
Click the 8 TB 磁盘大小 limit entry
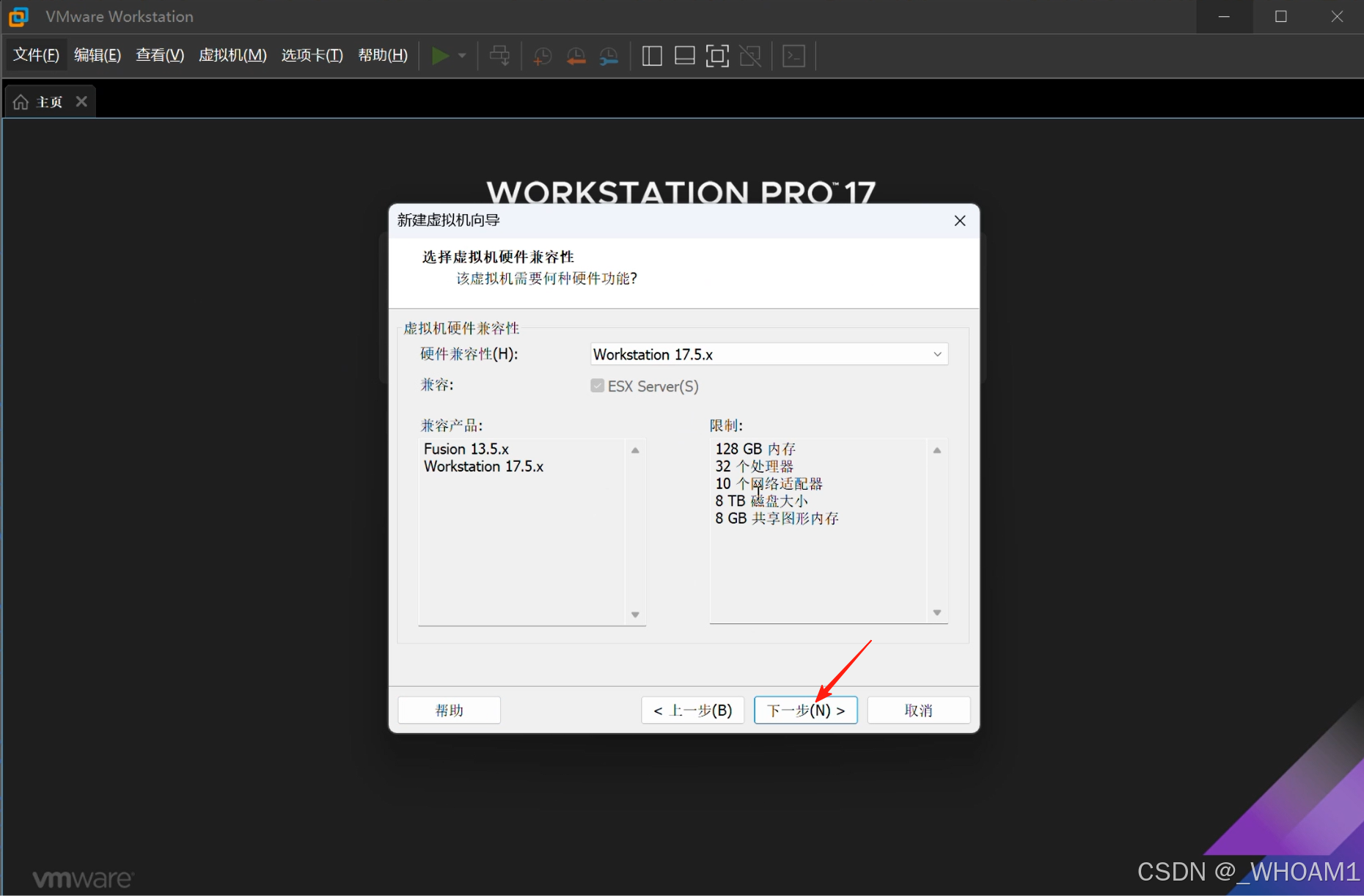coord(761,501)
